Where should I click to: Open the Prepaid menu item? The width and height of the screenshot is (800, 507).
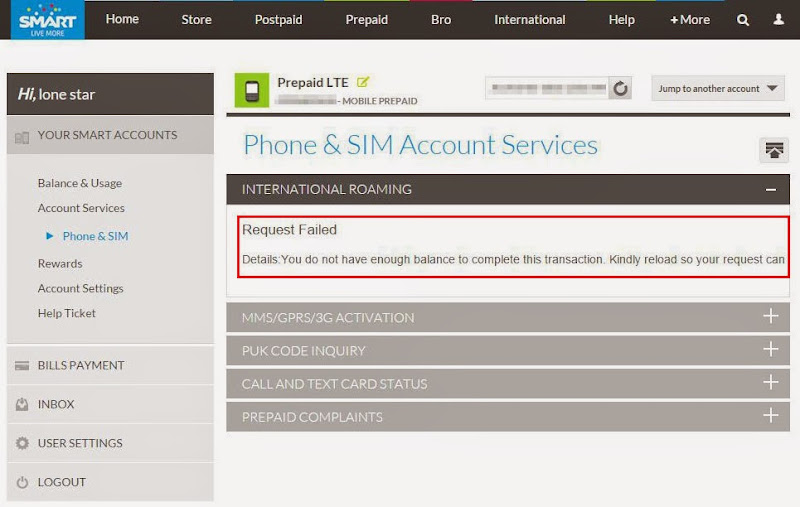[x=367, y=20]
